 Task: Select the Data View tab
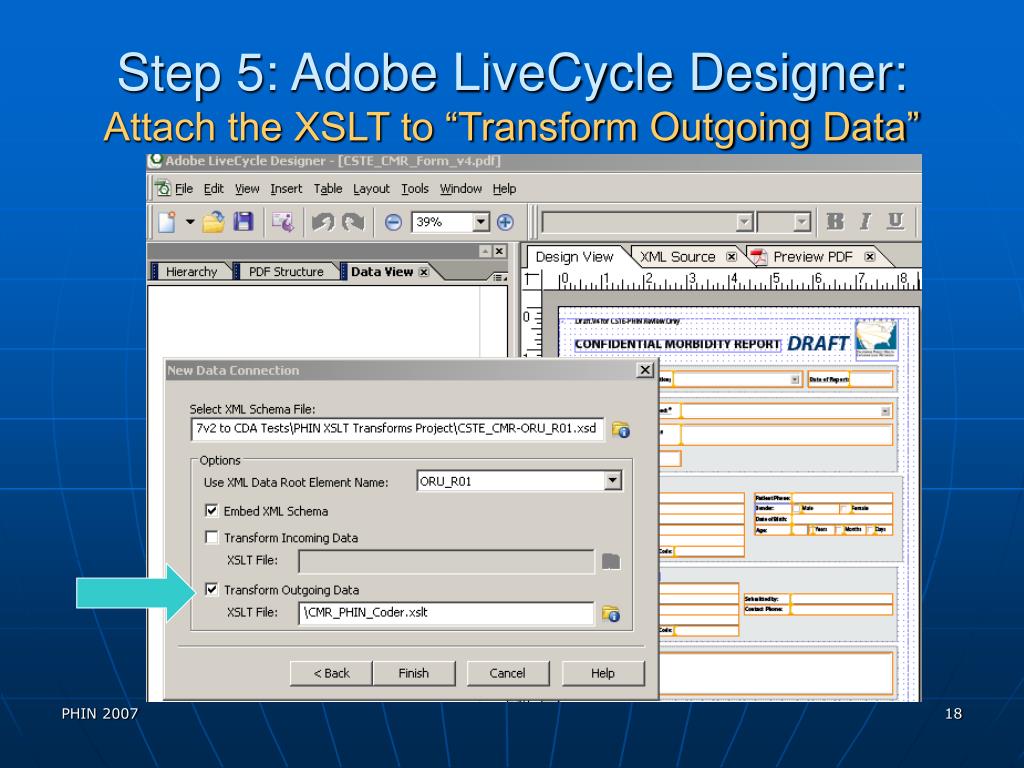point(381,272)
